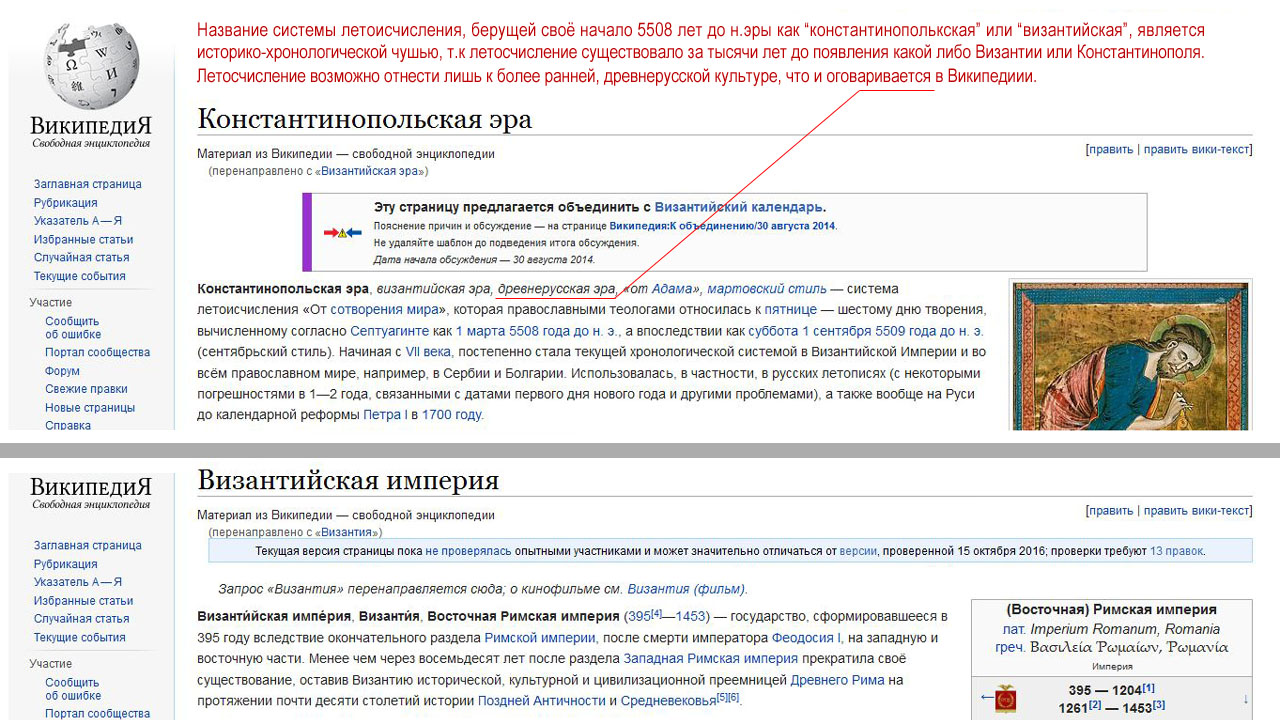Click Сообщить об ошибке in the Константинопольская эра page sidebar
Image resolution: width=1280 pixels, height=720 pixels.
click(x=73, y=328)
